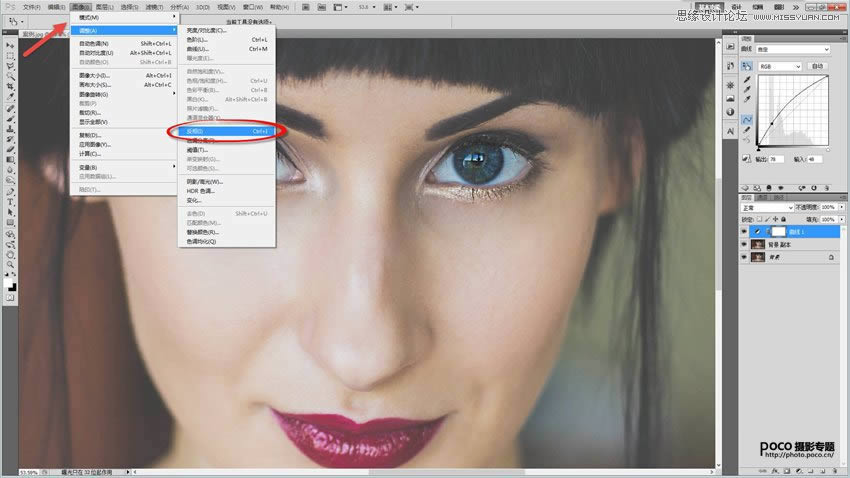Screen dimensions: 850x478
Task: Open the RGB channel dropdown
Action: [783, 66]
